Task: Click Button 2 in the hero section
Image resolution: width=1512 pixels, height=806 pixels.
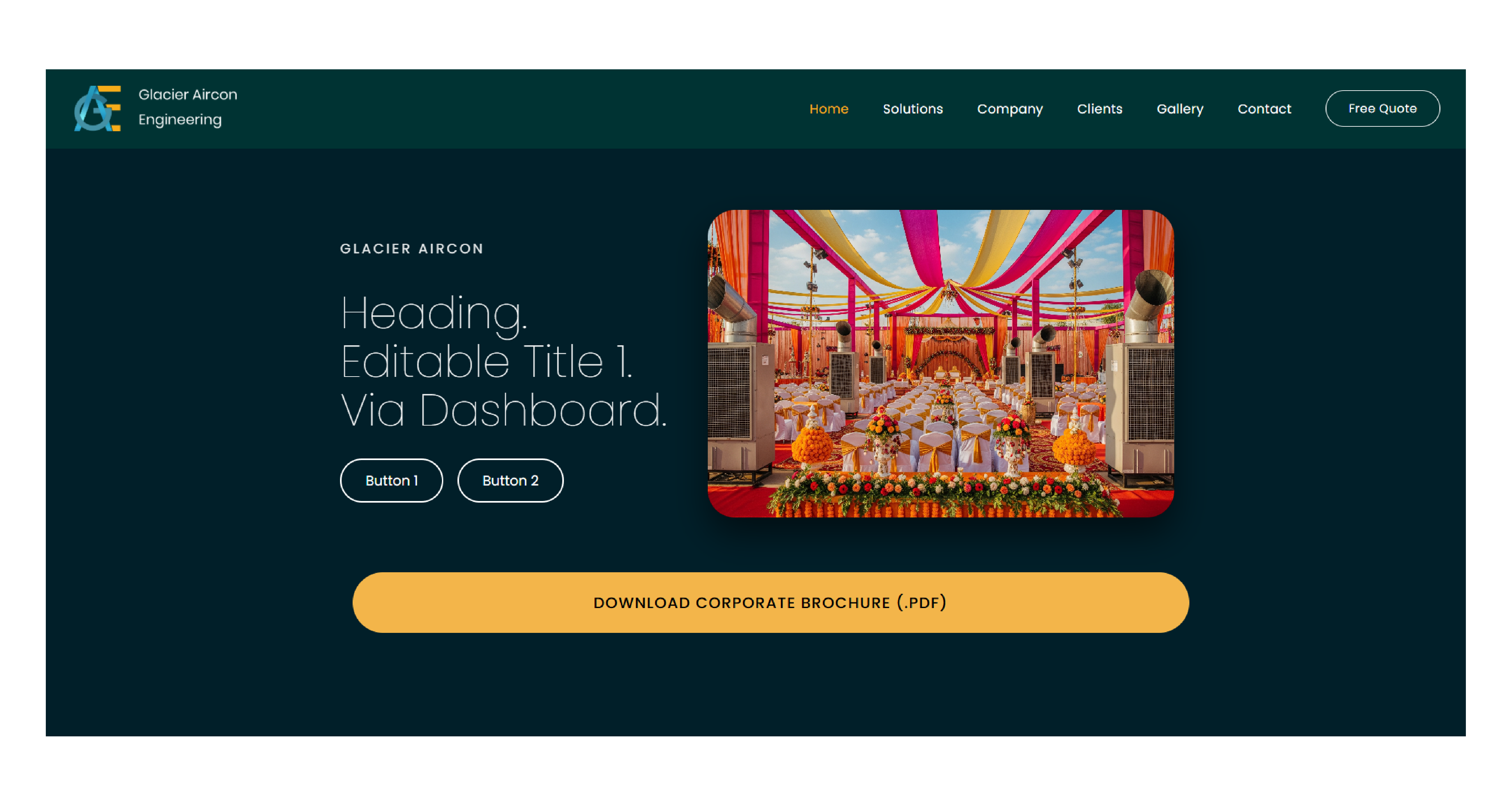Action: pos(510,480)
